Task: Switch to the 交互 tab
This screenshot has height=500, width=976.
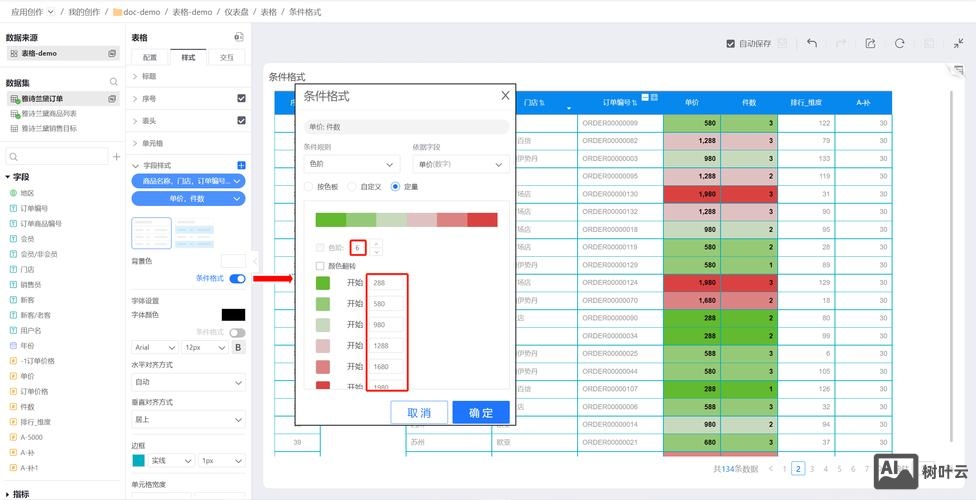Action: point(227,57)
